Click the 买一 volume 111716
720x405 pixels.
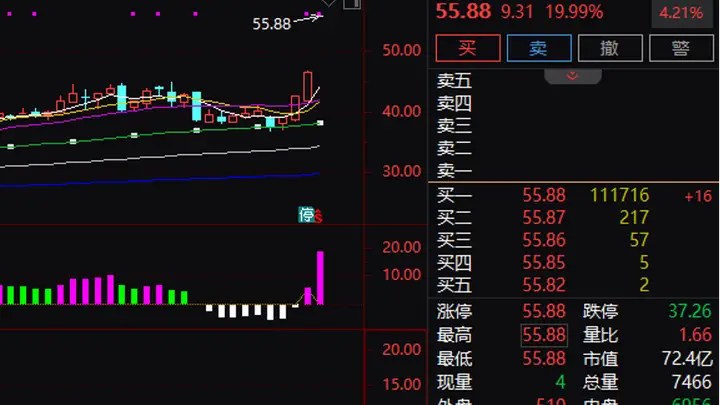click(619, 195)
